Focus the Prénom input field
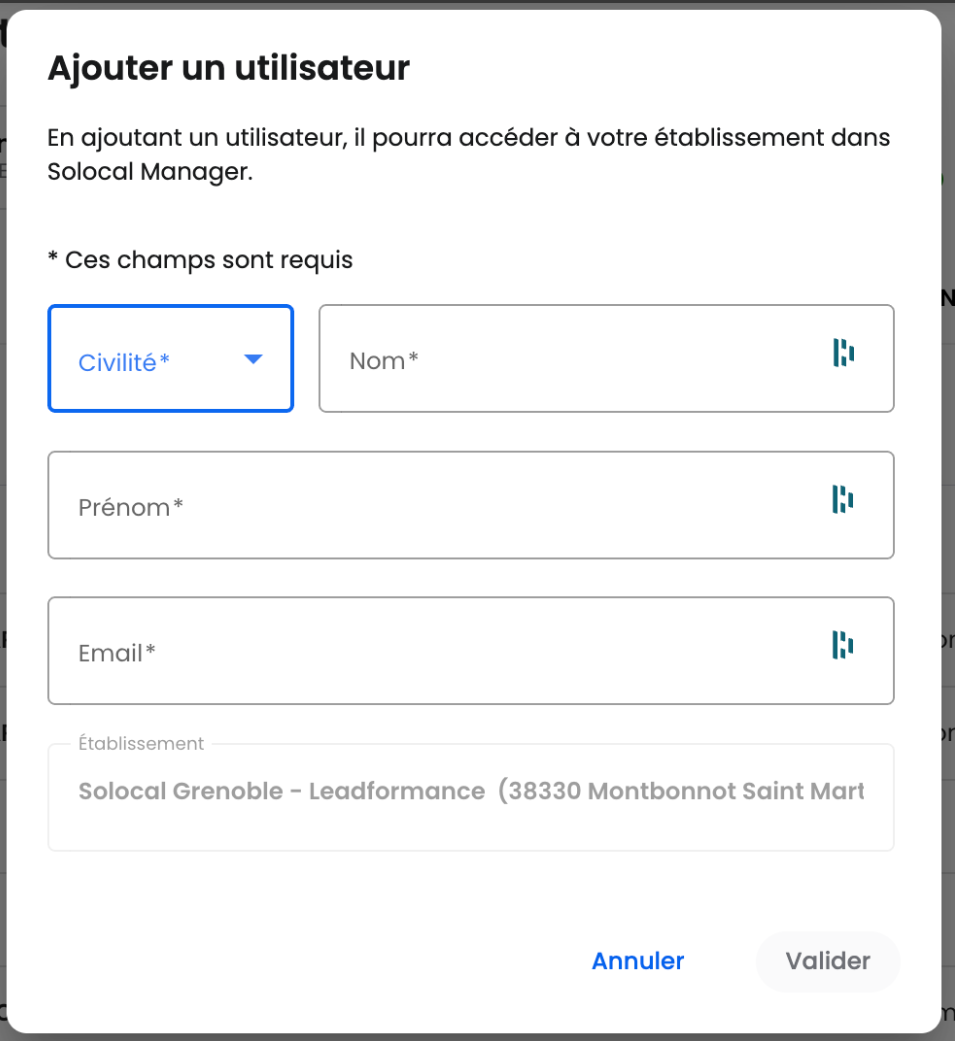 click(430, 506)
